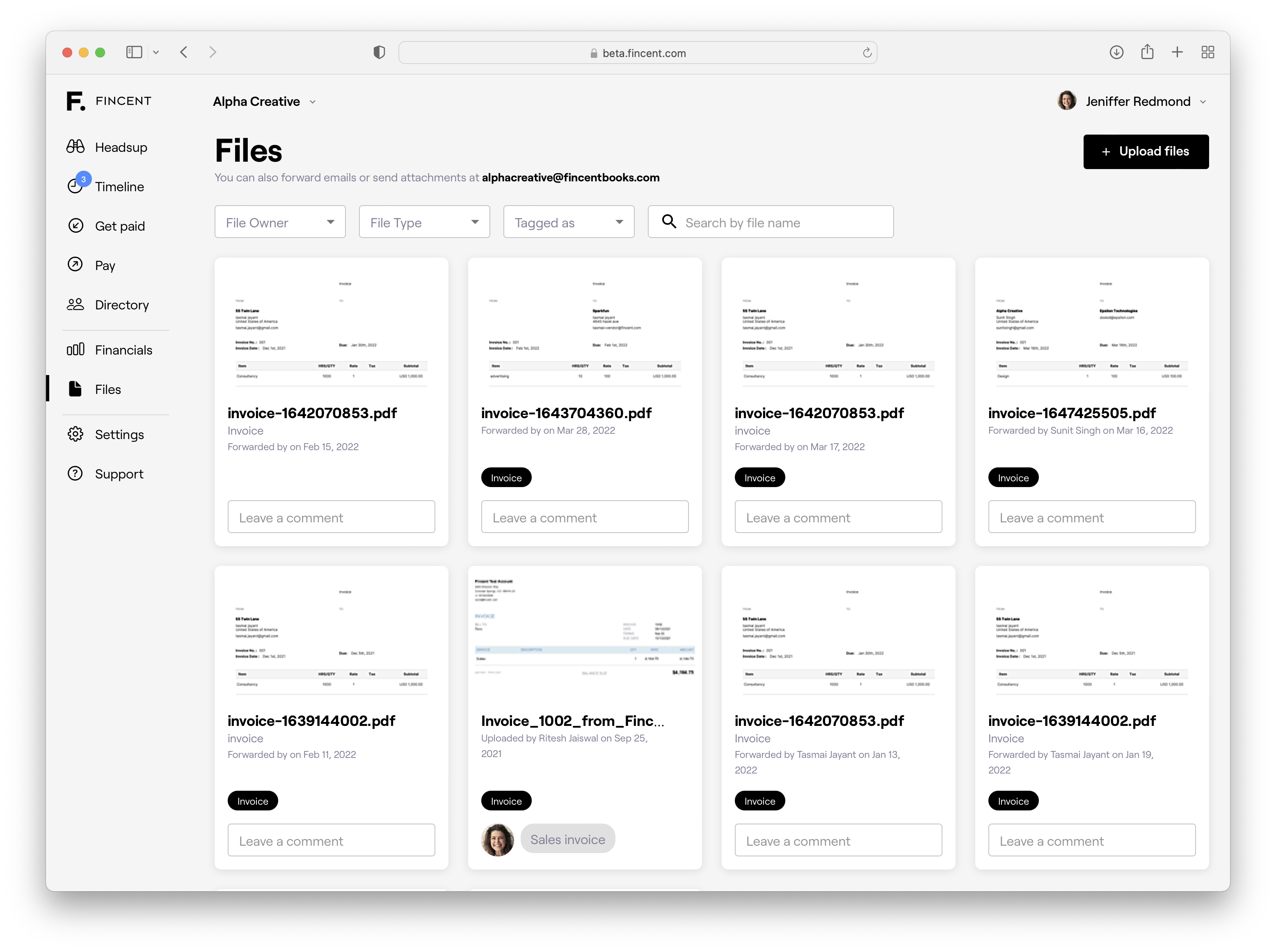Click the search by file name field
The height and width of the screenshot is (952, 1276).
(x=770, y=222)
